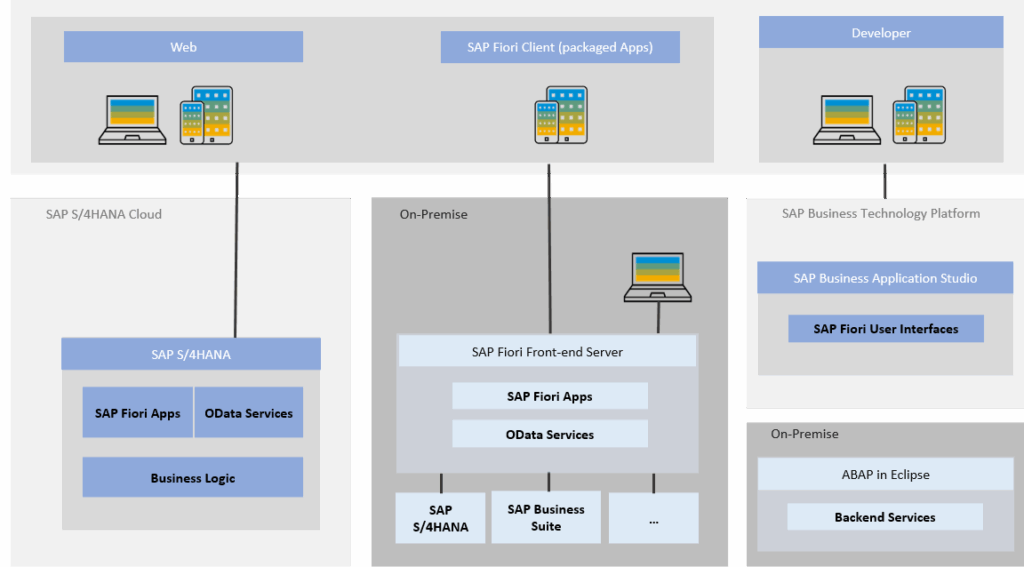Image resolution: width=1024 pixels, height=567 pixels.
Task: Click the SAP Business Suite box
Action: tap(546, 517)
